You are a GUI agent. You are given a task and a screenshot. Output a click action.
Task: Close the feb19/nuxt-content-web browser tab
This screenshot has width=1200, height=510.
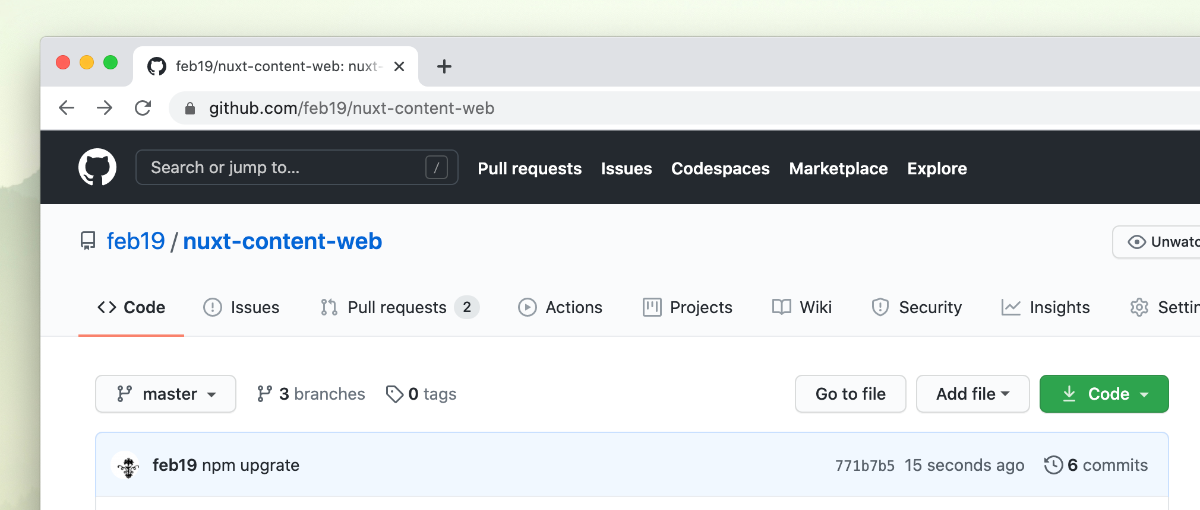(399, 66)
